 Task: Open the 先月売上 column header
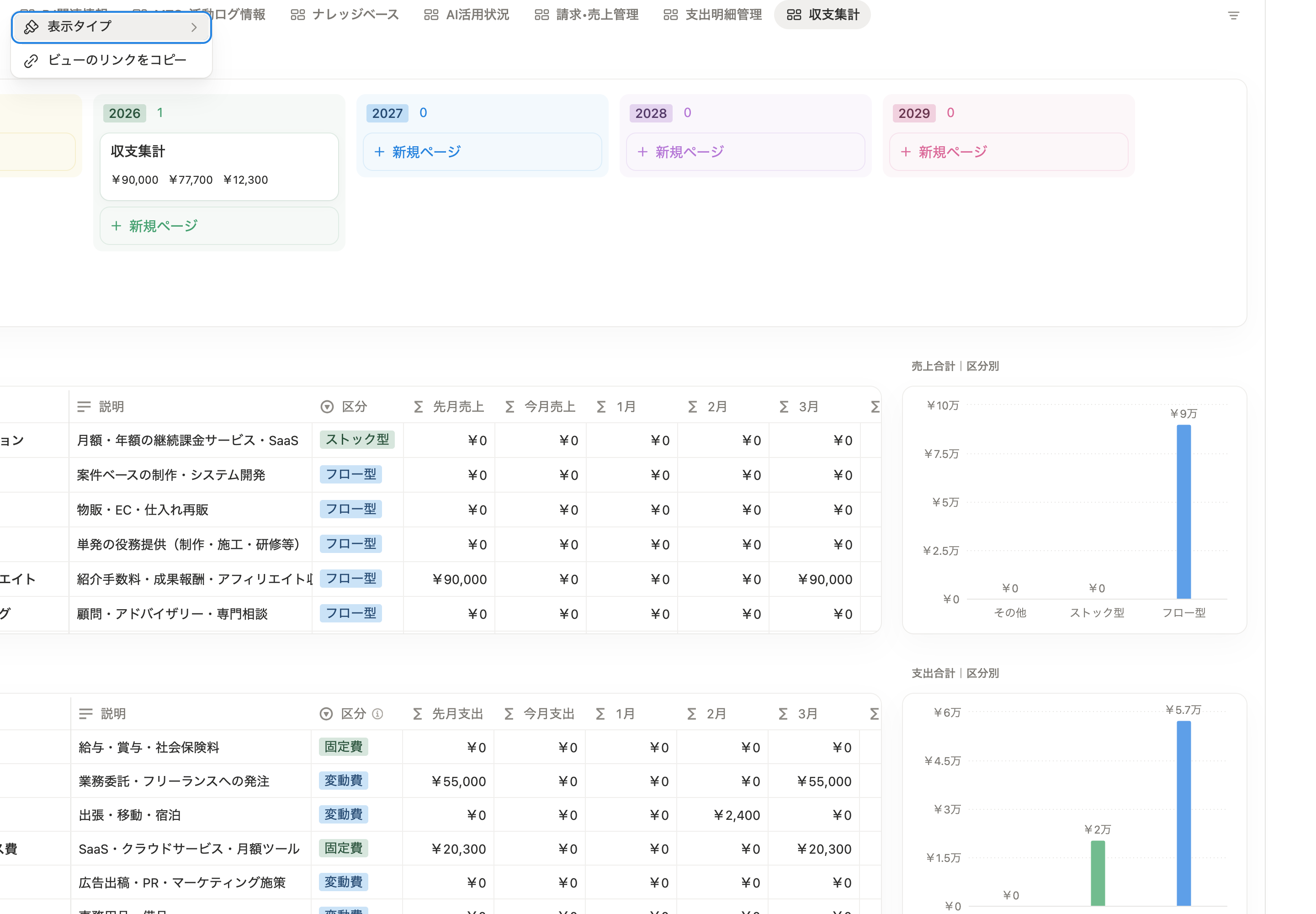tap(449, 407)
